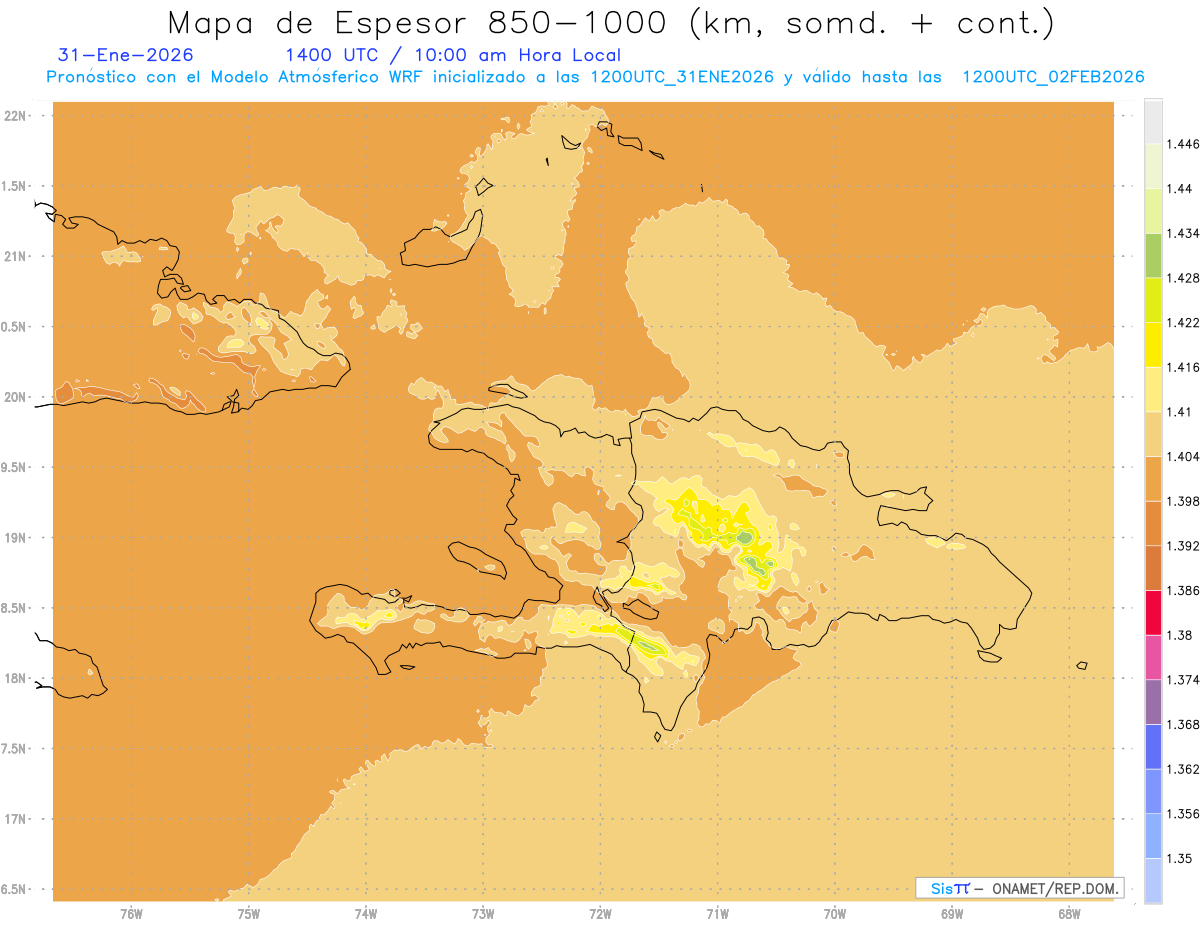This screenshot has width=1200, height=927.
Task: Pick the purple colorbar segment between 1.368 and 1.374
Action: point(1153,702)
